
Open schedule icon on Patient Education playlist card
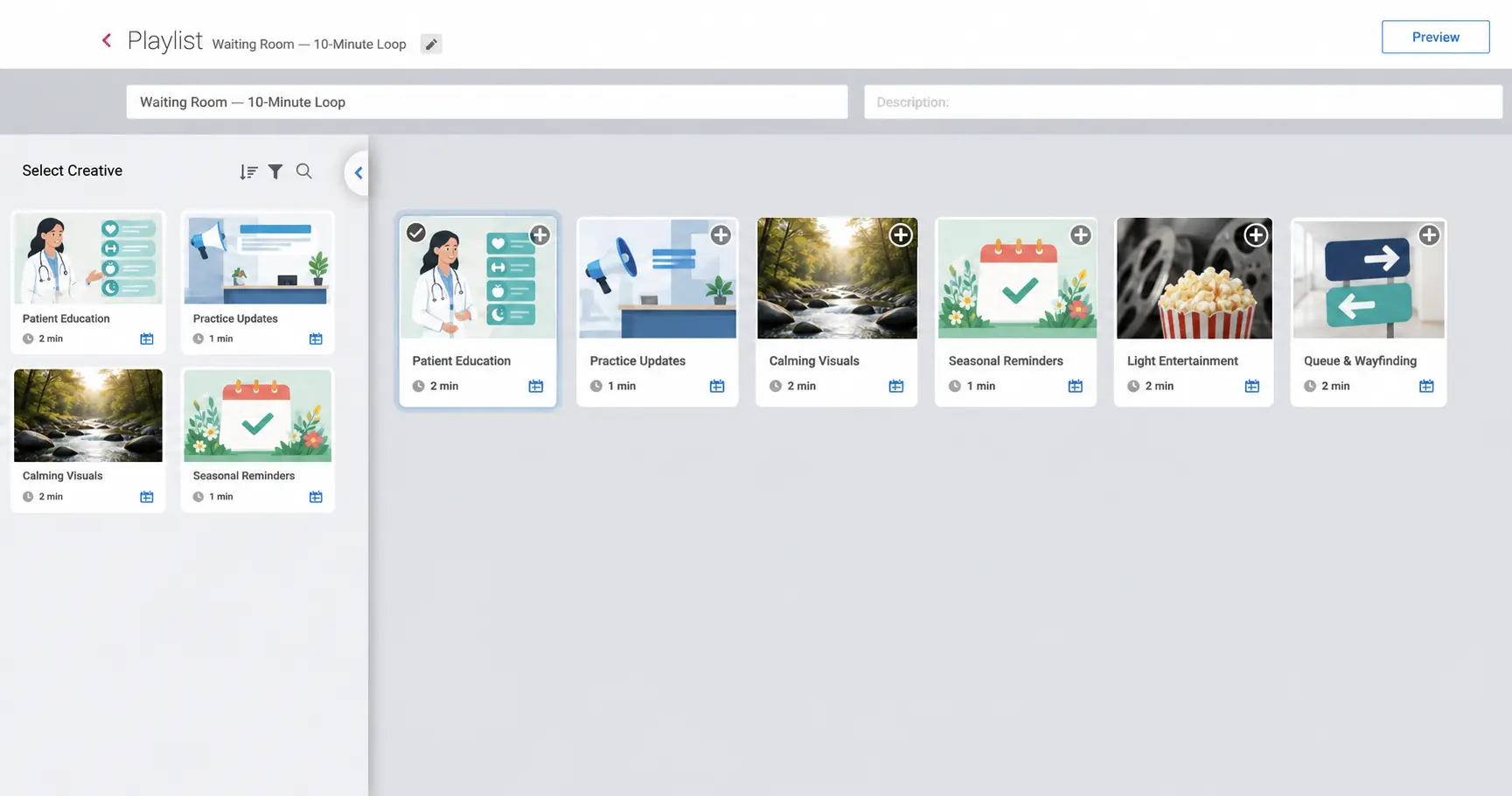pyautogui.click(x=536, y=386)
